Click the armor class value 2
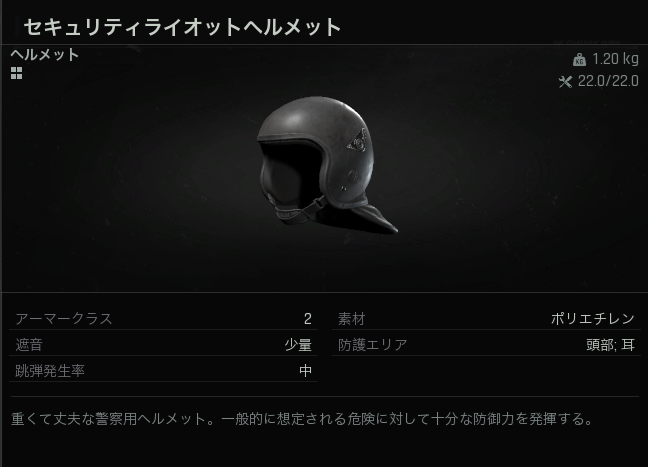The height and width of the screenshot is (467, 648). click(307, 319)
